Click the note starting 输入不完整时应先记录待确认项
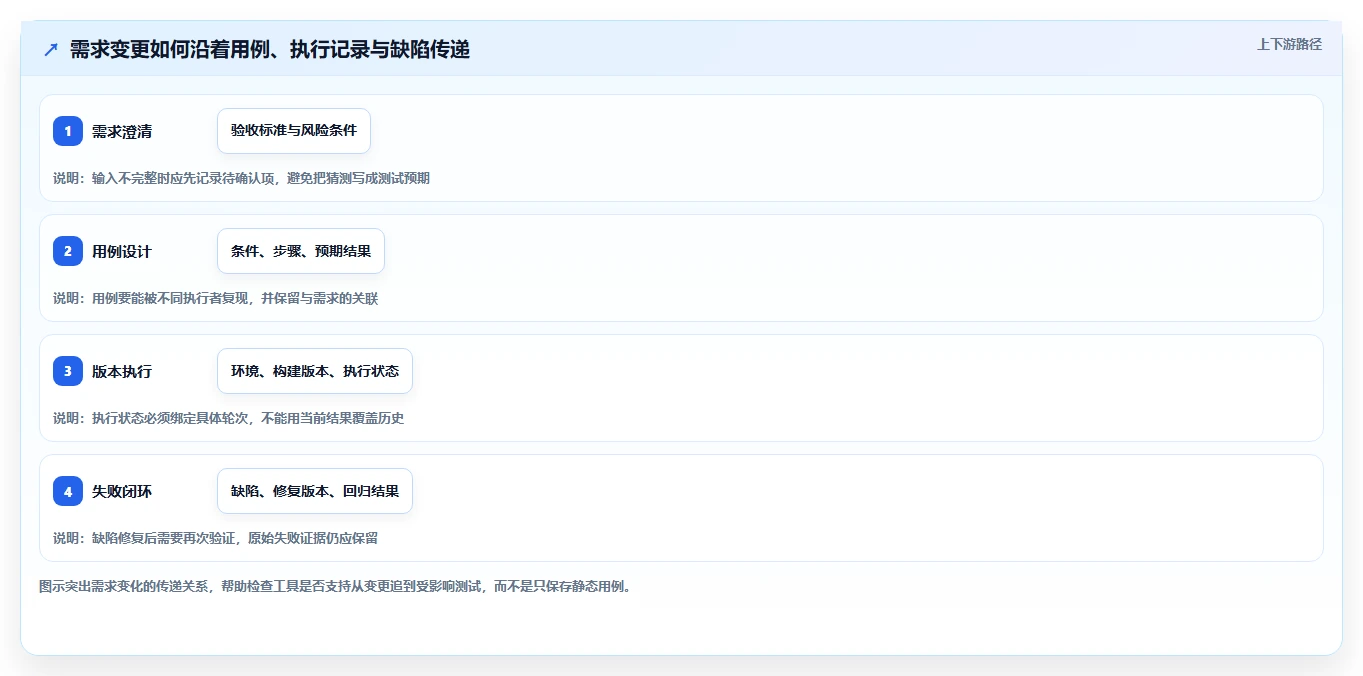The width and height of the screenshot is (1363, 676). click(x=241, y=178)
